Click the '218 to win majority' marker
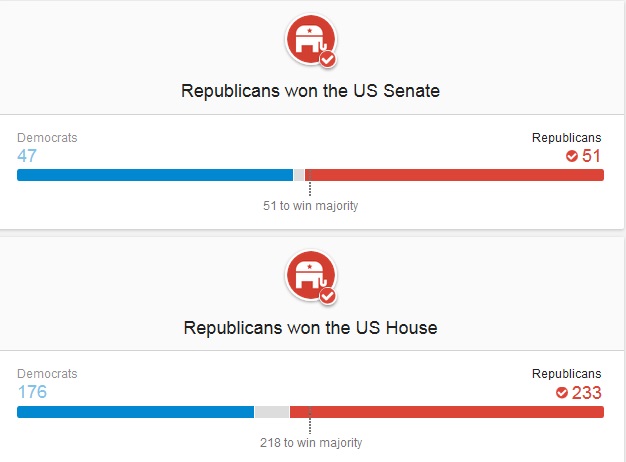Image resolution: width=626 pixels, height=462 pixels. click(311, 442)
